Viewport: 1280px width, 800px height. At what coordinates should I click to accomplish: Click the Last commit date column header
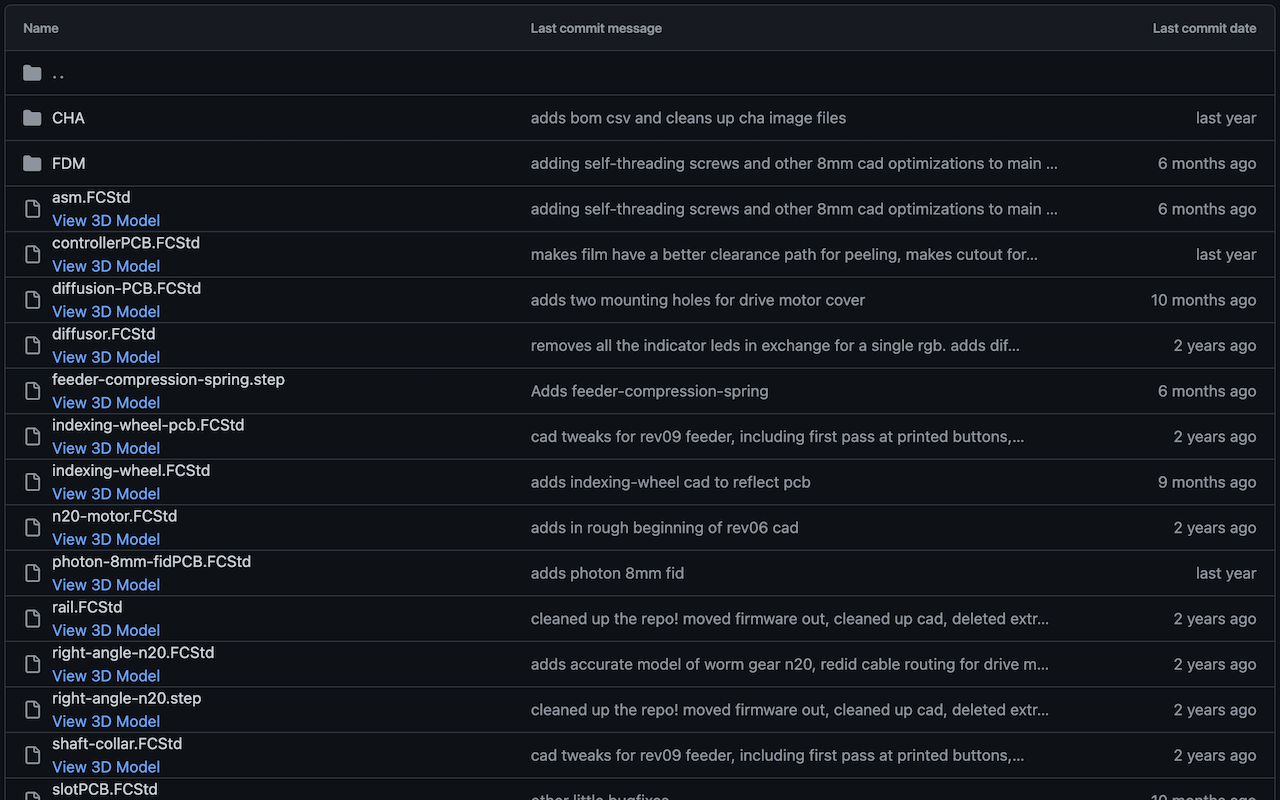pyautogui.click(x=1204, y=28)
